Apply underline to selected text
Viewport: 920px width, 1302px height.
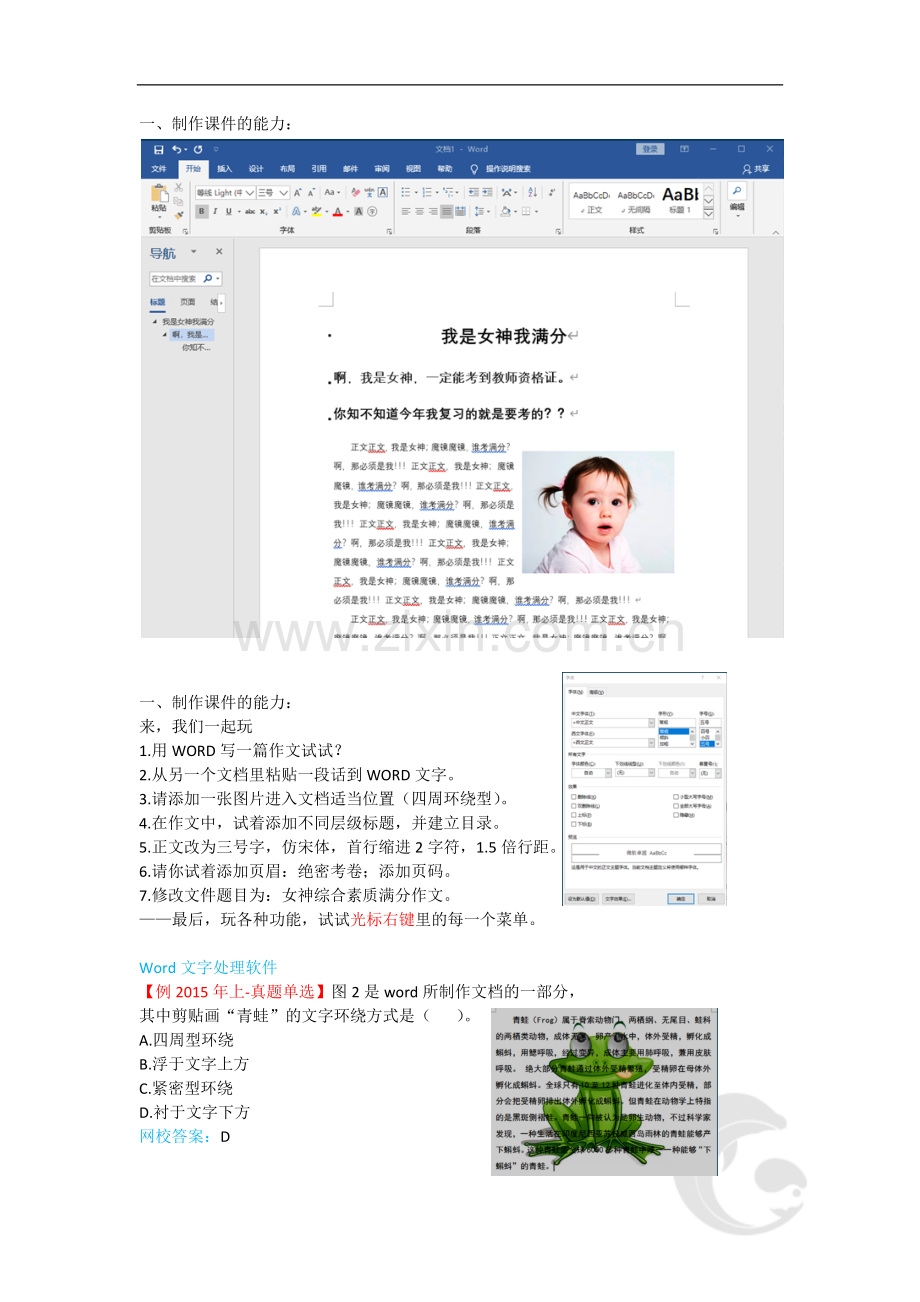coord(227,211)
